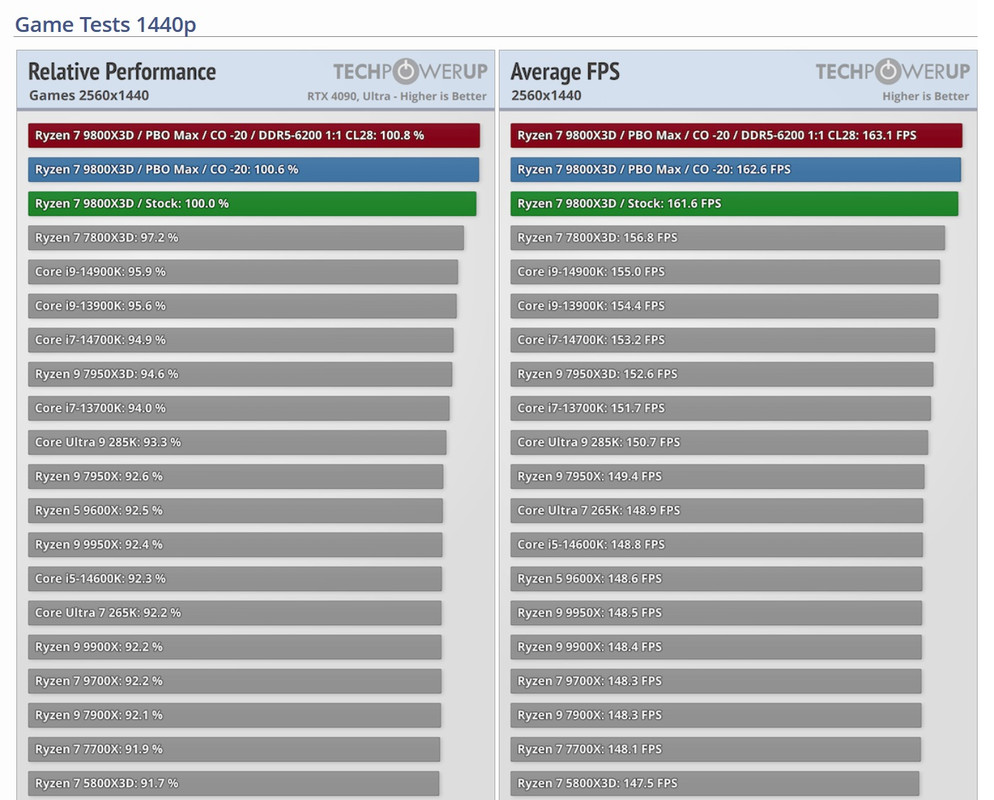Click the Ryzen 9 7950X: 149.4 FPS bar

[x=717, y=477]
